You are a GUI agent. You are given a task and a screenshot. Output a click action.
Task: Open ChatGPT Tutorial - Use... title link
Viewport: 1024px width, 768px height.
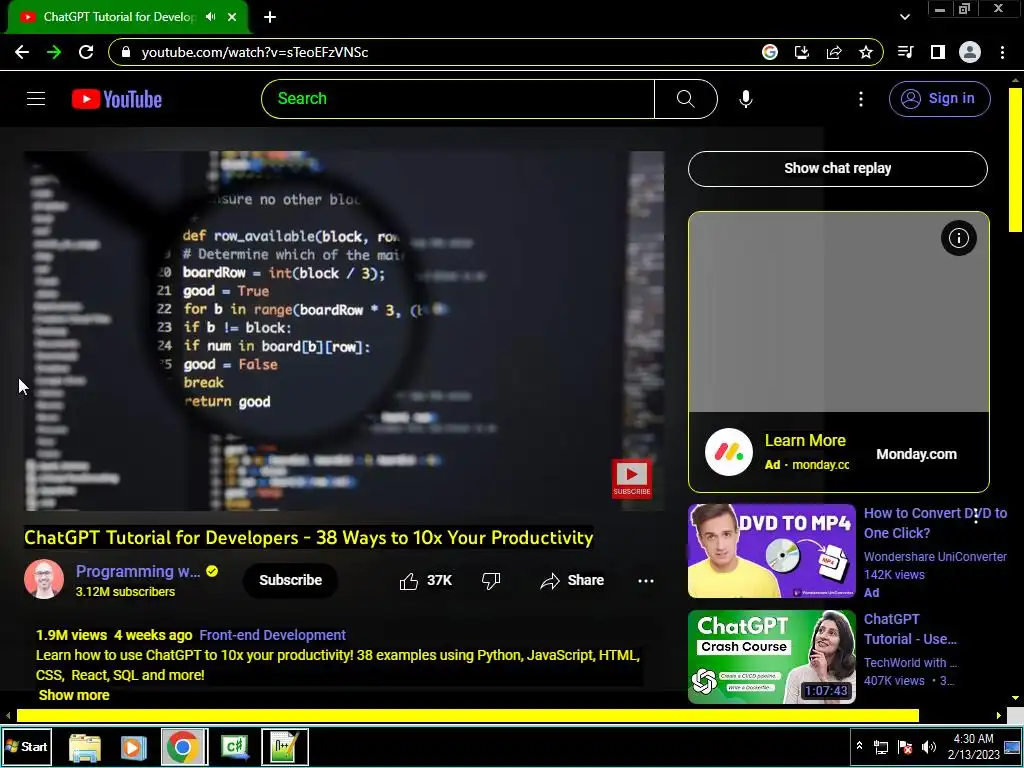(910, 629)
